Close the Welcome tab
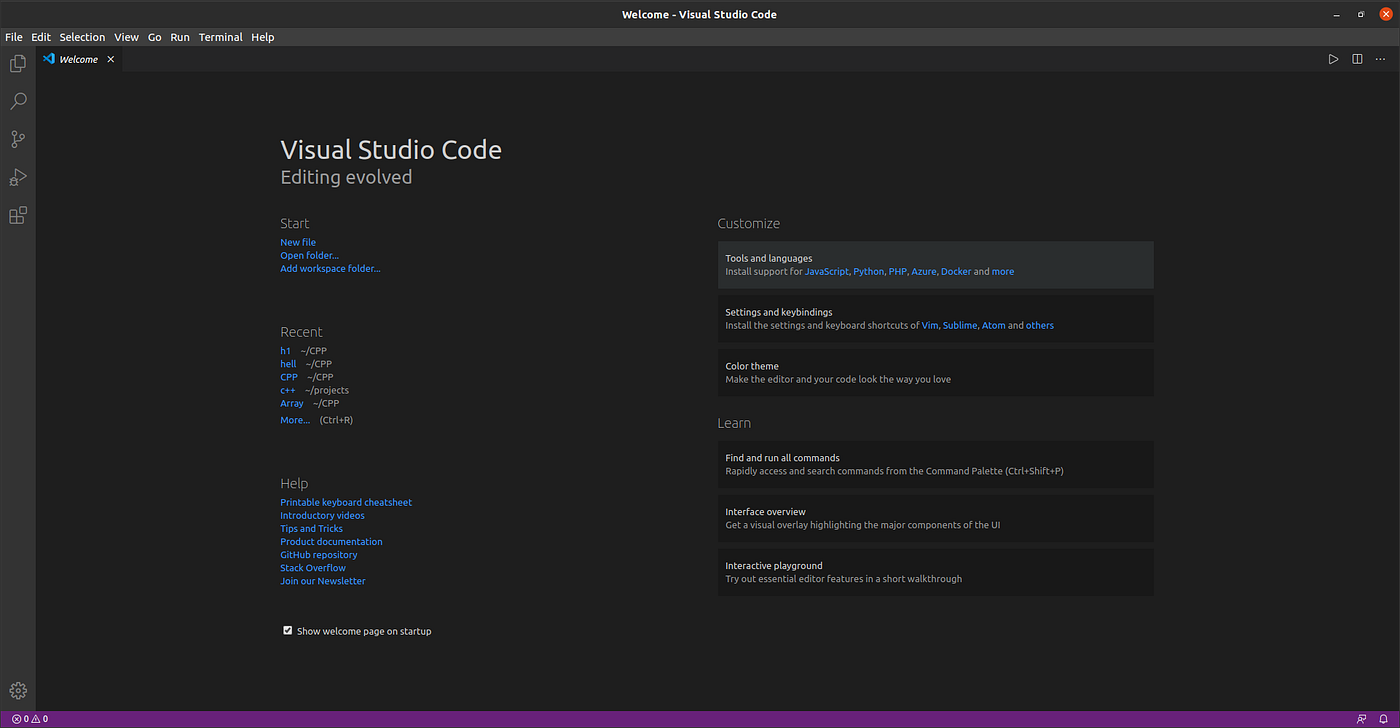 click(x=111, y=59)
